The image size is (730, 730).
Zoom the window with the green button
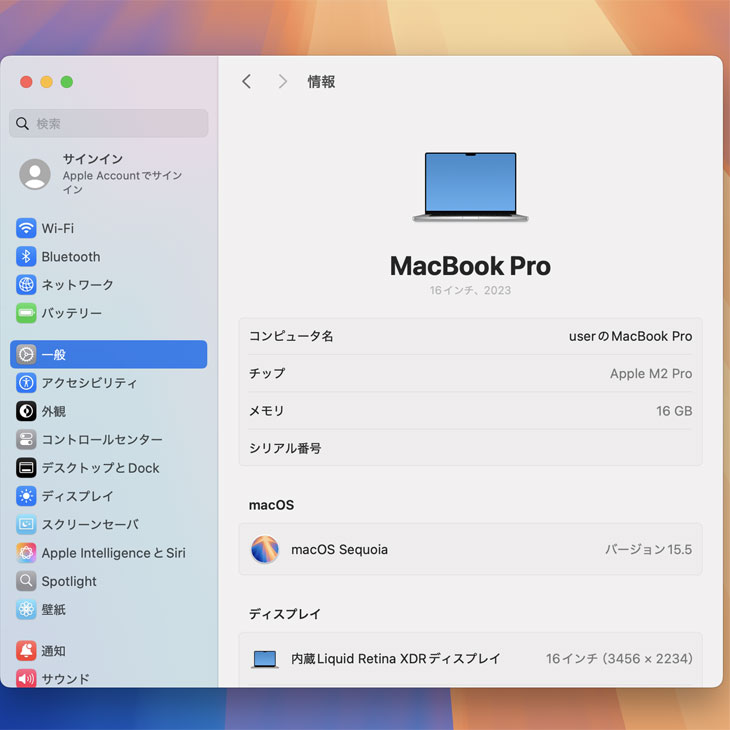pos(67,82)
